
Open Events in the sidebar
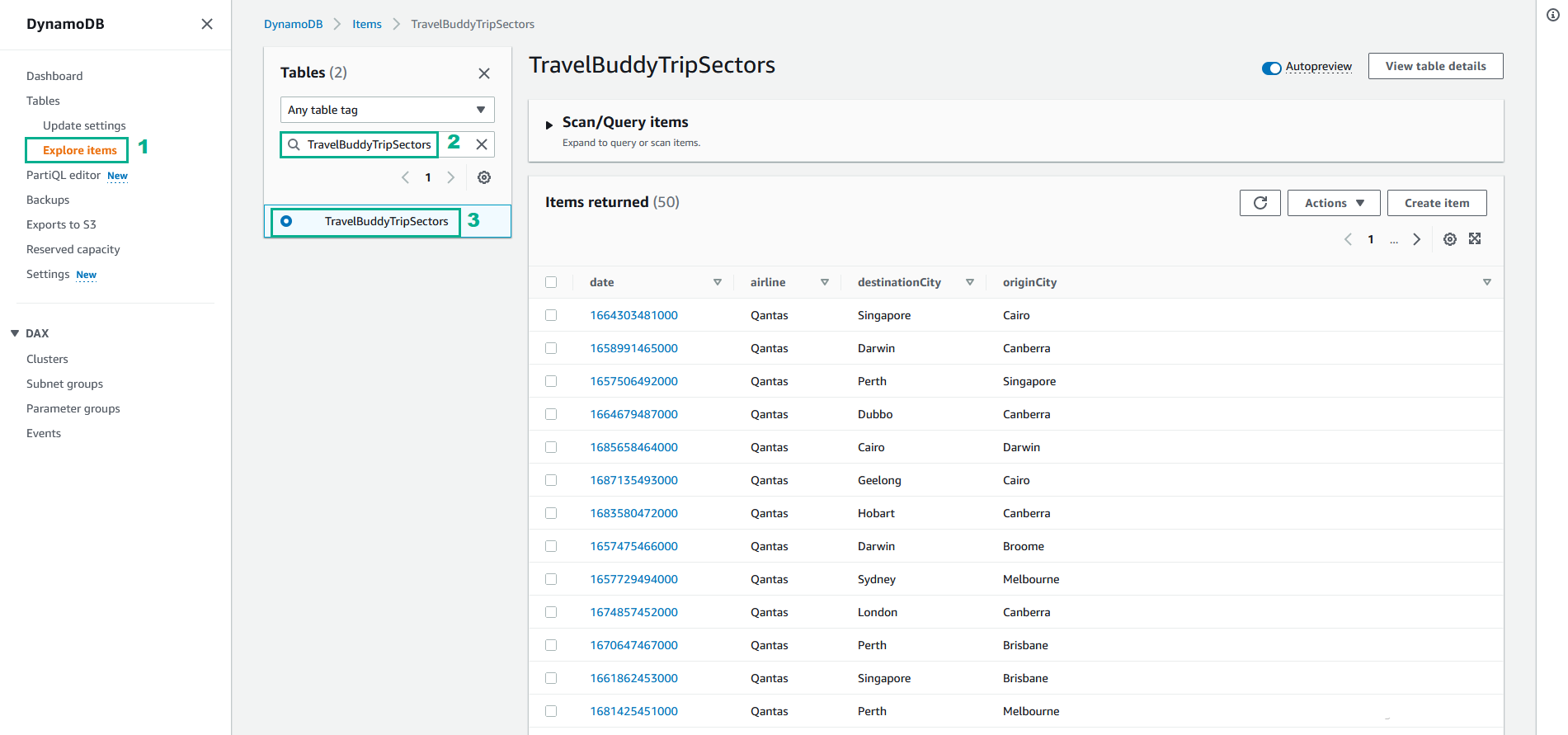pos(44,433)
